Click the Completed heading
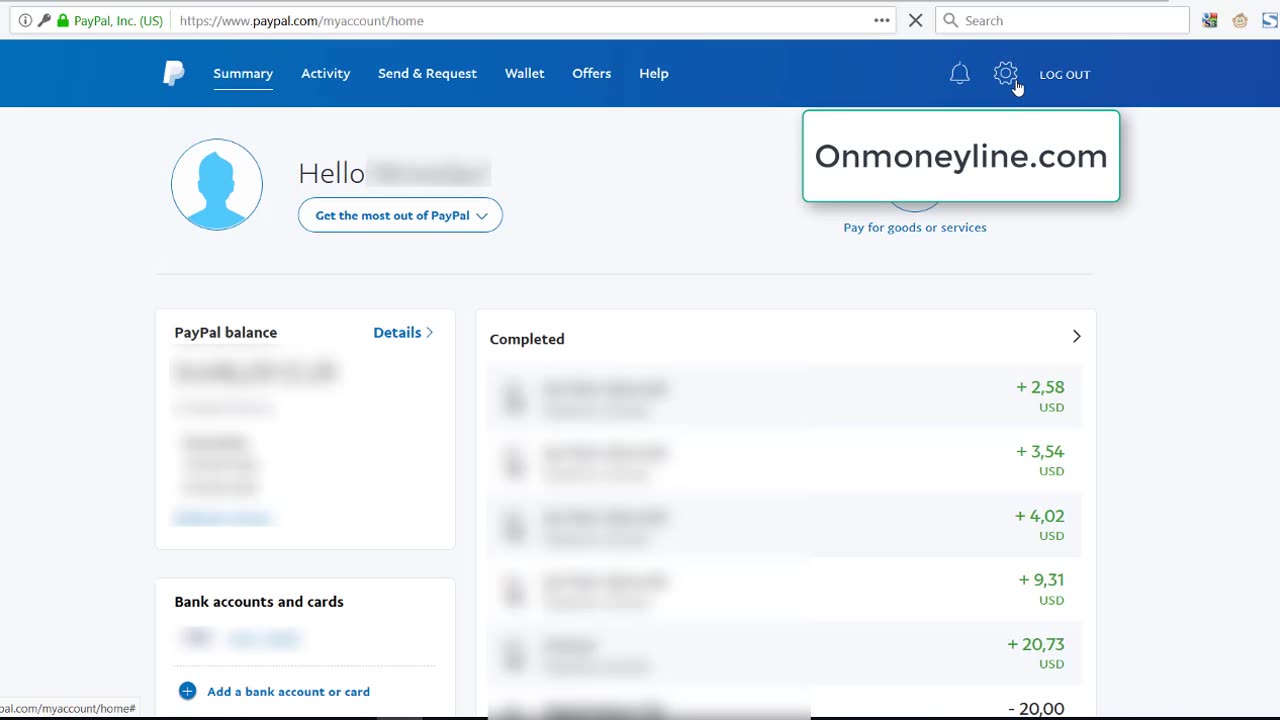 click(527, 339)
